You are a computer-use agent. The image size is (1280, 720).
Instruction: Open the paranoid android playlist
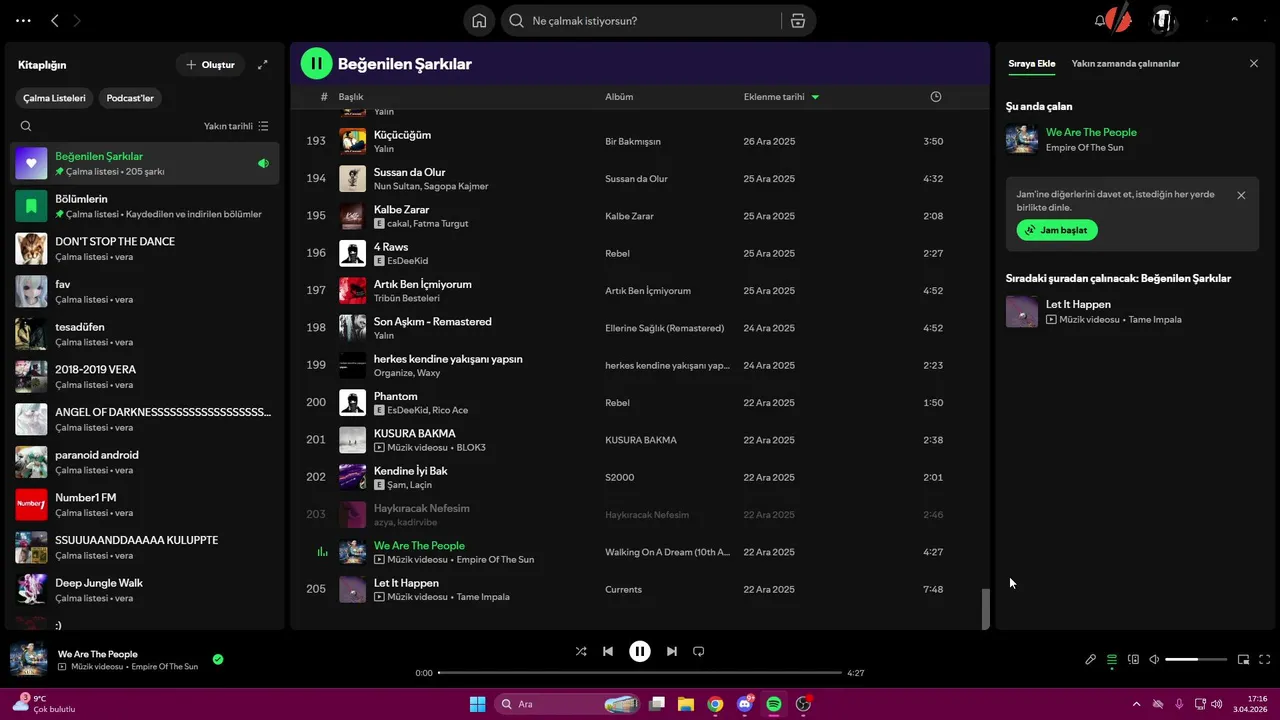pyautogui.click(x=145, y=462)
